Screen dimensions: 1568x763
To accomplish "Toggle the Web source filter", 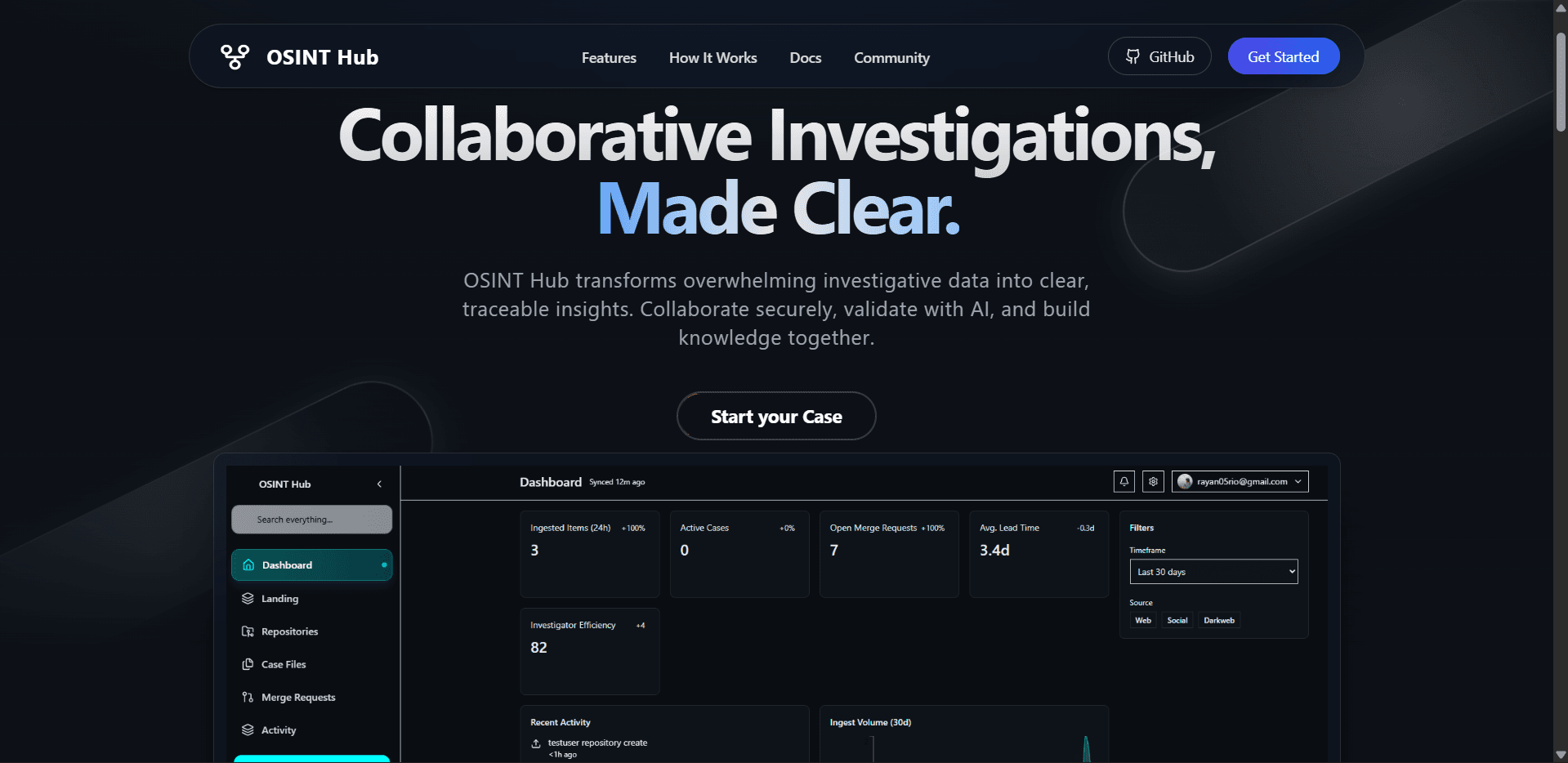I will click(x=1142, y=620).
